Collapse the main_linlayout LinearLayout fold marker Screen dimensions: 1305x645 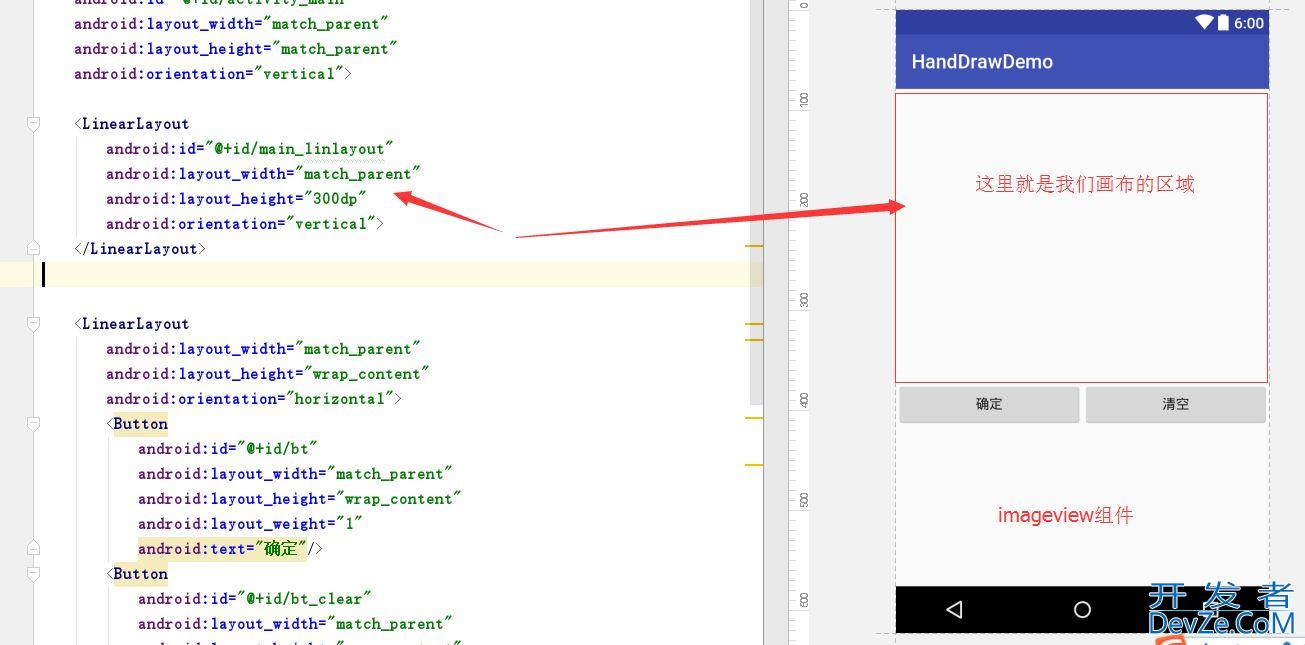[x=33, y=124]
